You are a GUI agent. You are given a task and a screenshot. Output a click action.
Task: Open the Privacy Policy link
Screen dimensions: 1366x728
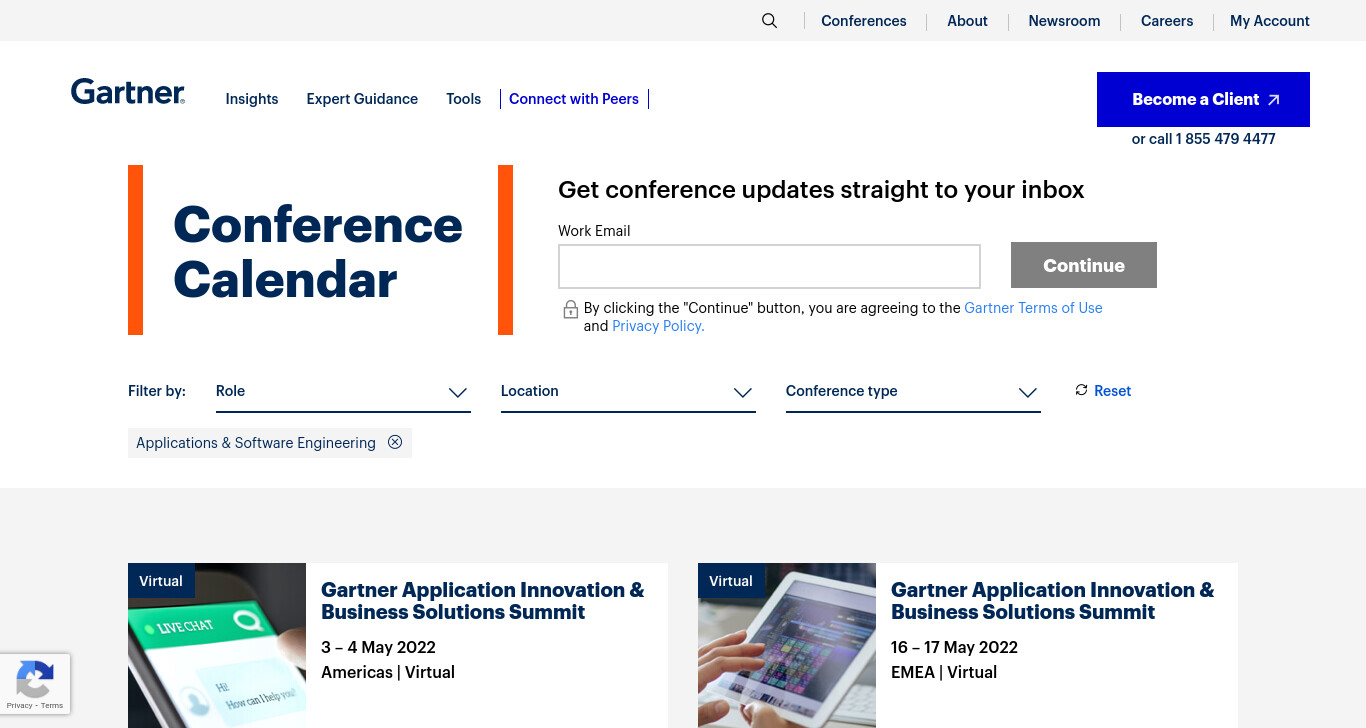click(658, 326)
